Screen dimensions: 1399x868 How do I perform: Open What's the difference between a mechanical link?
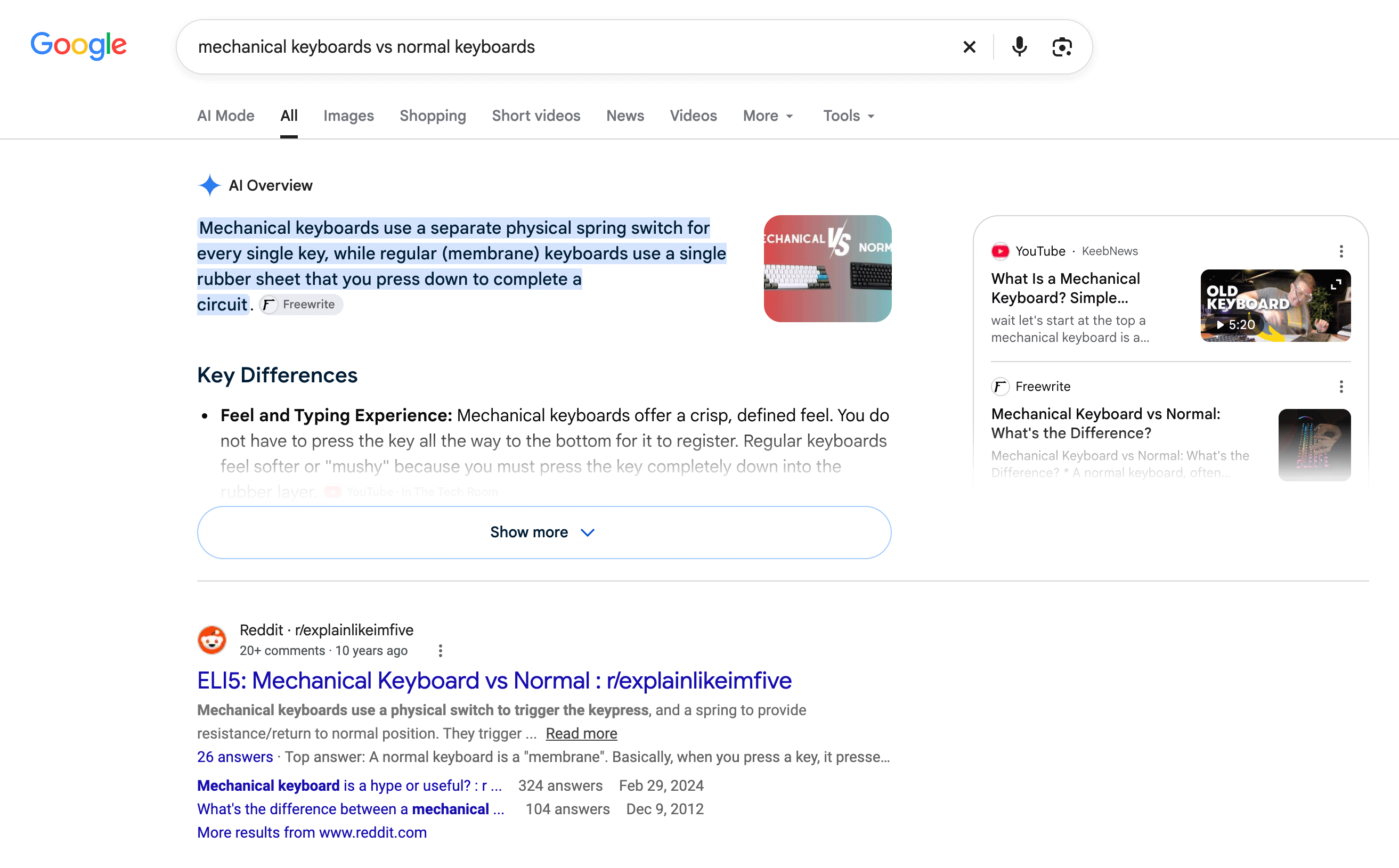[x=351, y=809]
